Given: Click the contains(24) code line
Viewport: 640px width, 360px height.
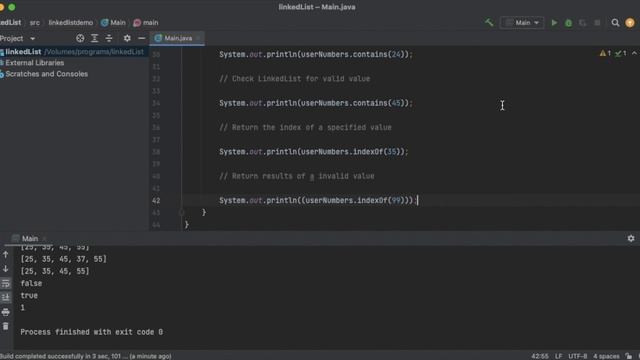Looking at the screenshot, I should (316, 54).
